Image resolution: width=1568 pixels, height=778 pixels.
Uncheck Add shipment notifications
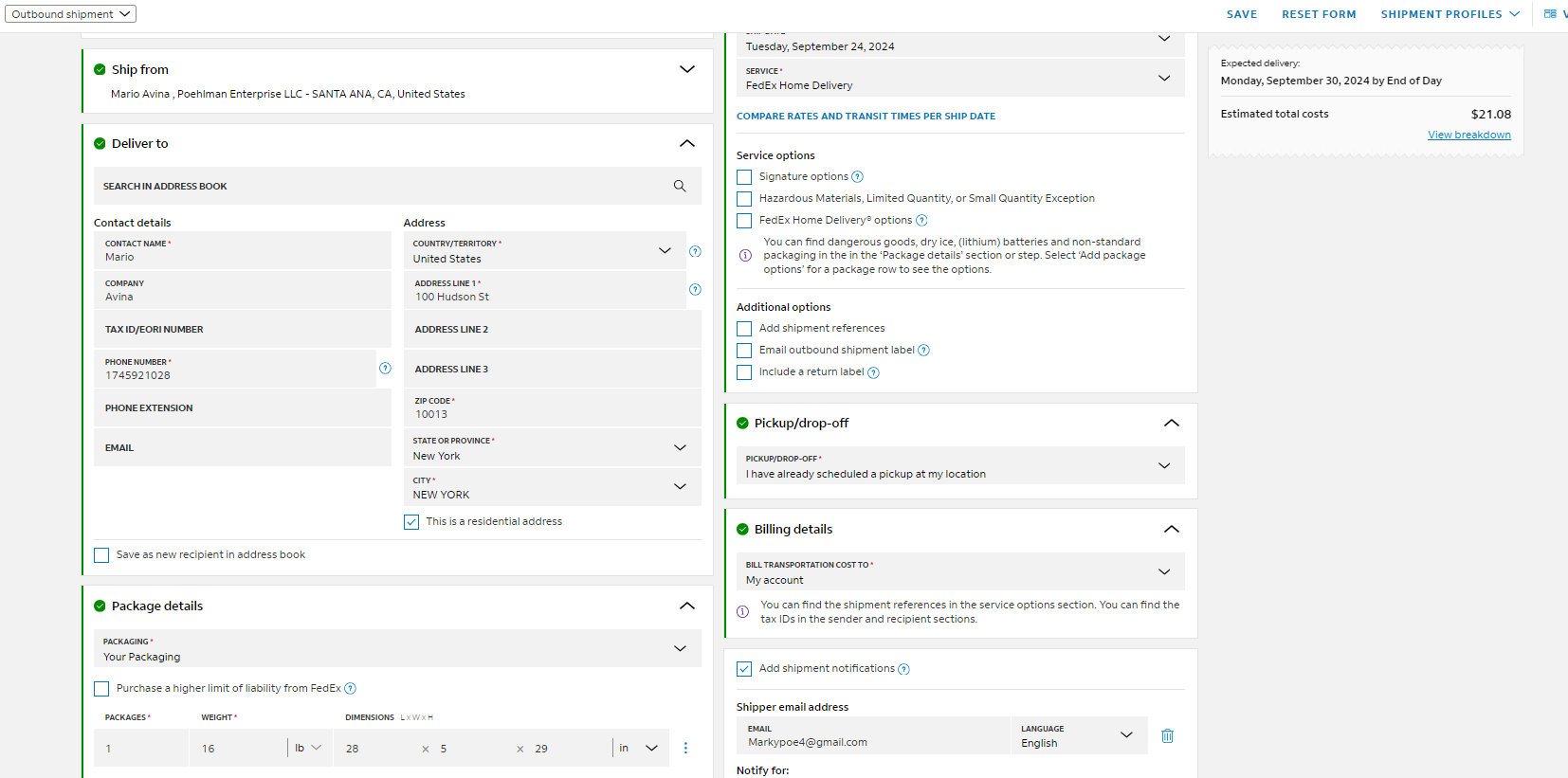744,669
